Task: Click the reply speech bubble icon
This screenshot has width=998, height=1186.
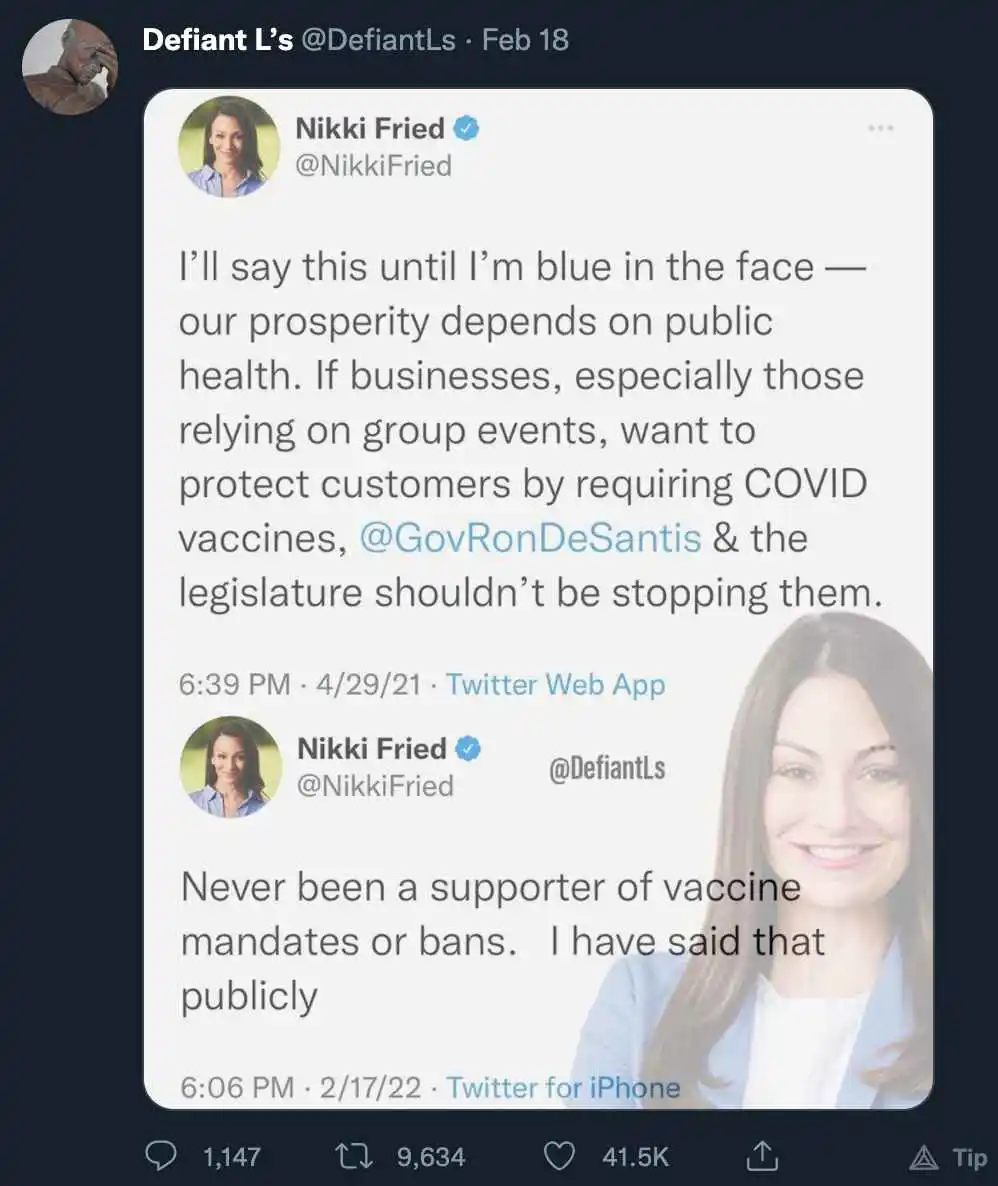Action: [x=161, y=1155]
